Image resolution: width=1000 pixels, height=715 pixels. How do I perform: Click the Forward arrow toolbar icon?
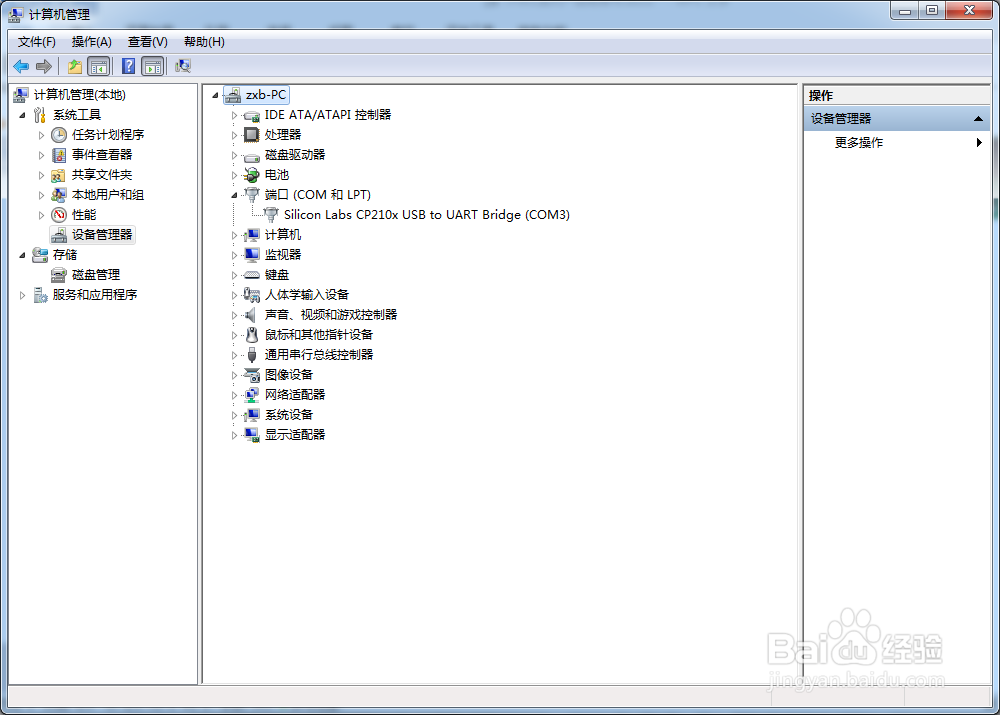point(44,66)
